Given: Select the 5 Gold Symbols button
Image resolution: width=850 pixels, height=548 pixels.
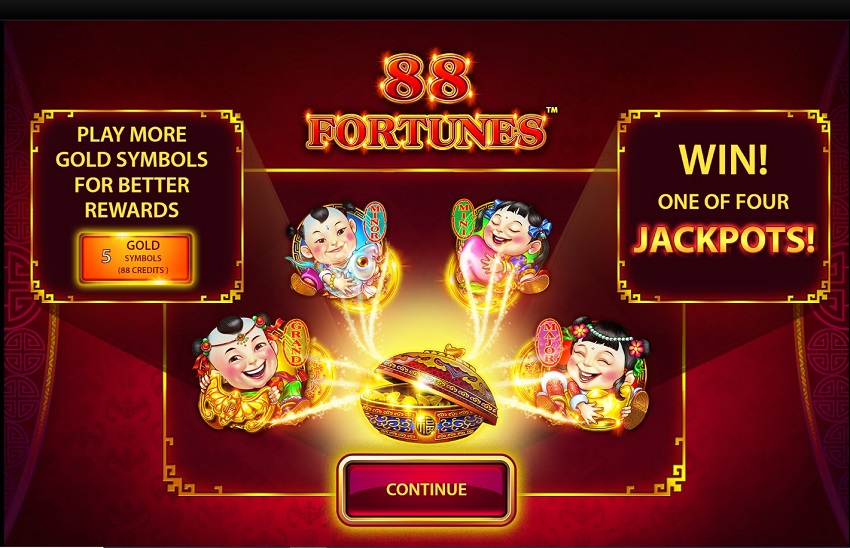Looking at the screenshot, I should click(x=136, y=258).
